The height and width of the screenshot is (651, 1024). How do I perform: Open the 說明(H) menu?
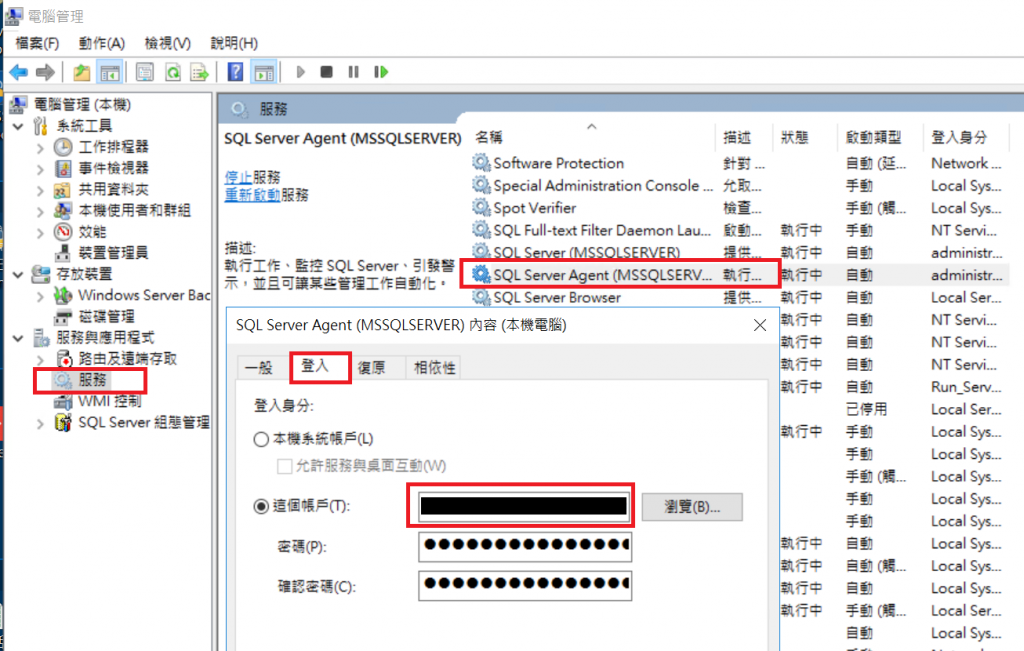[x=234, y=43]
